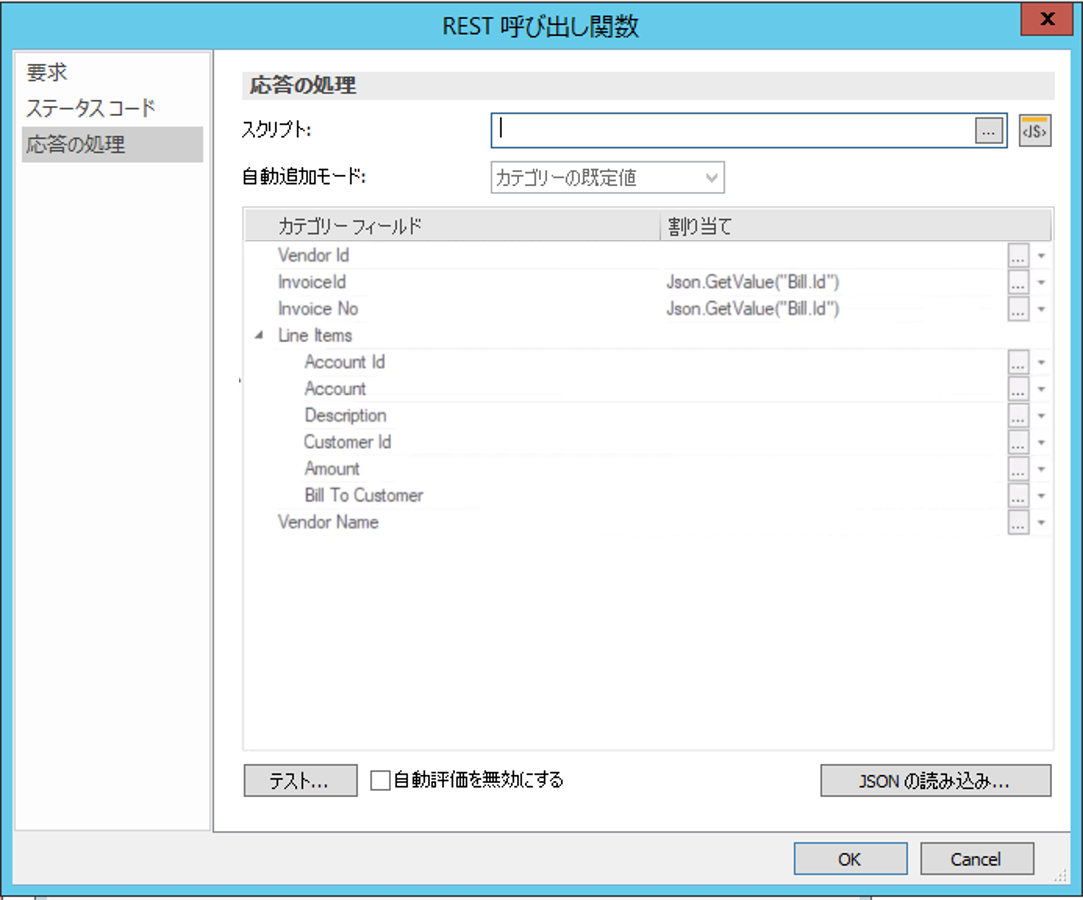Confirm with the OK button
1083x900 pixels.
point(850,859)
